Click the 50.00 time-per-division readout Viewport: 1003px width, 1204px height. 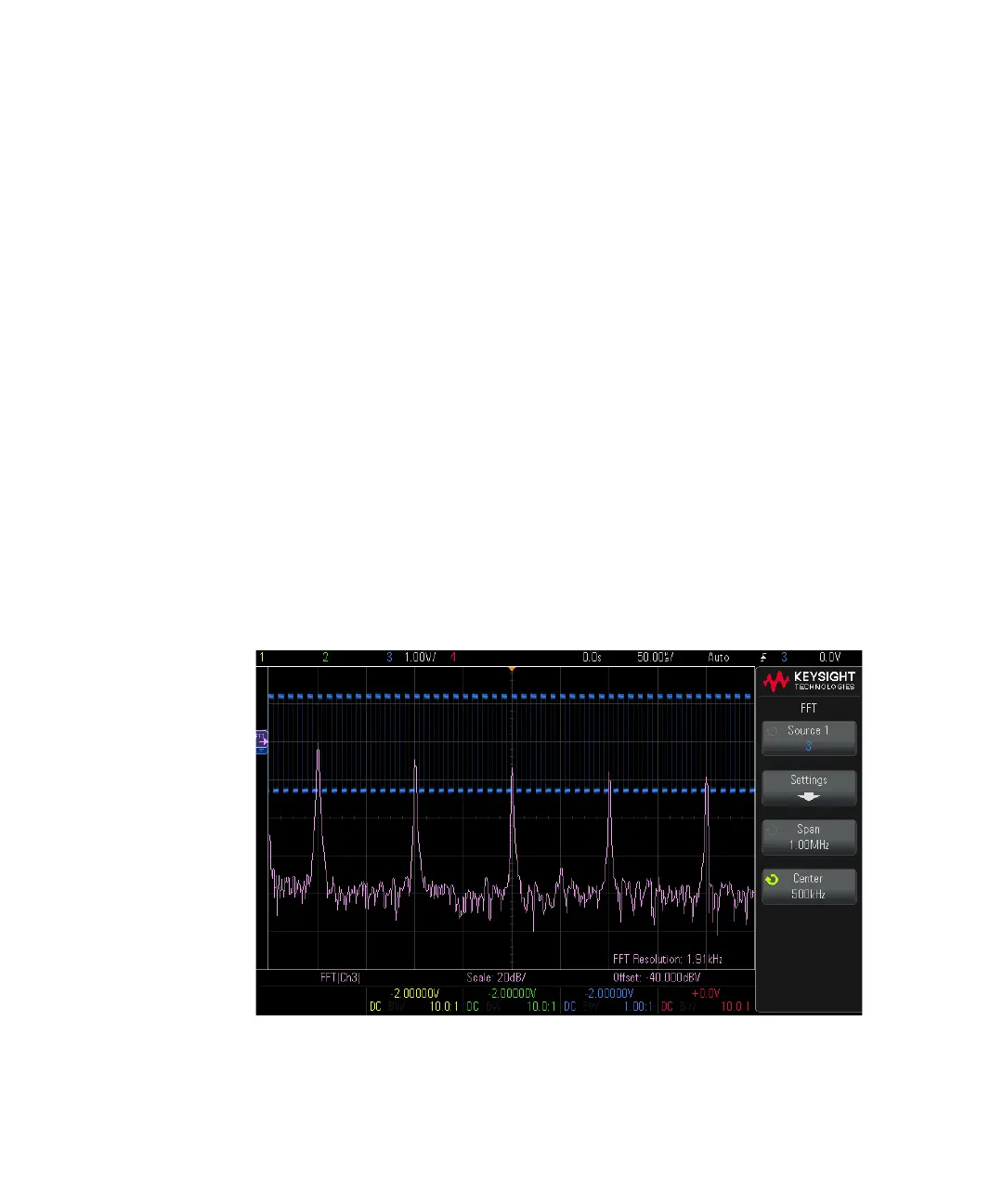pos(655,658)
